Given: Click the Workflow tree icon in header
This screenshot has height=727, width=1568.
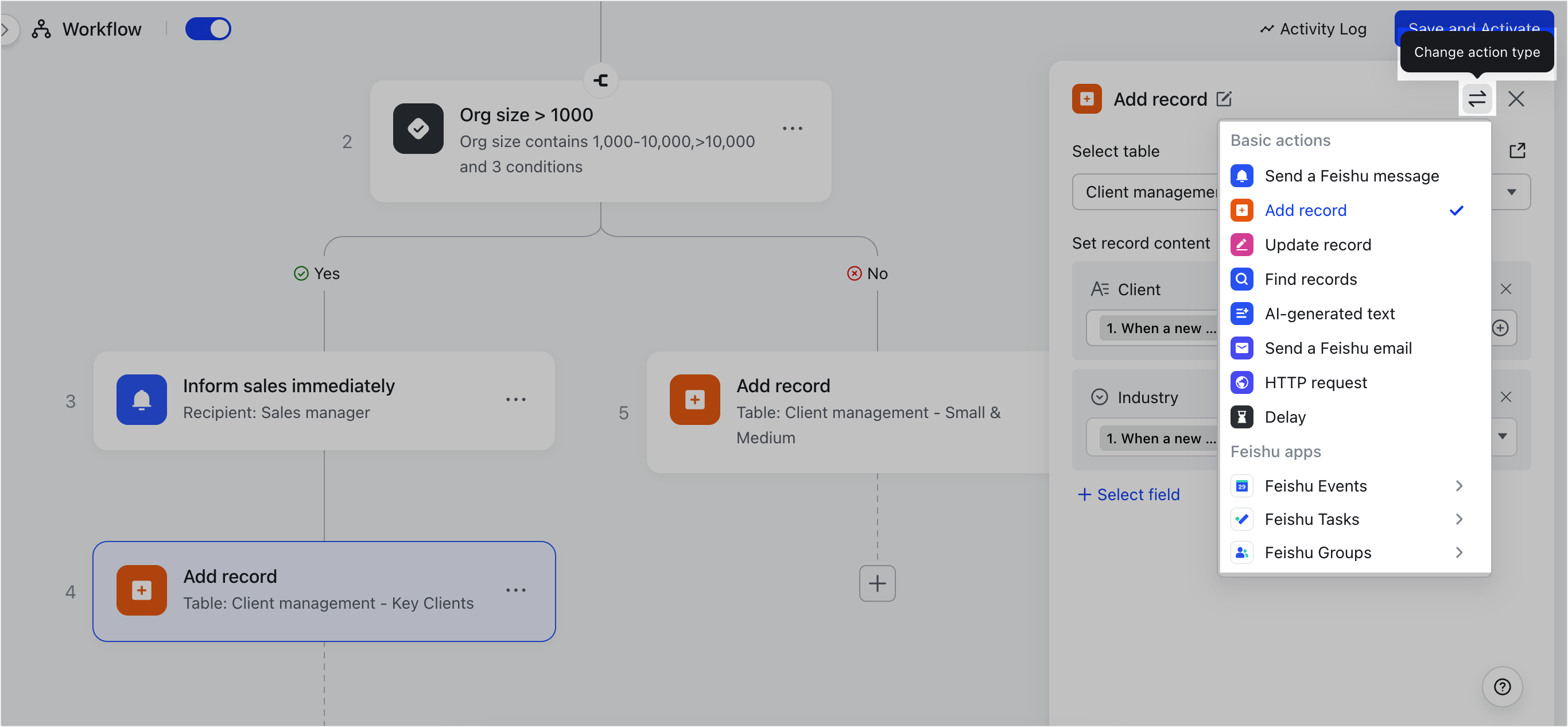Looking at the screenshot, I should tap(41, 29).
